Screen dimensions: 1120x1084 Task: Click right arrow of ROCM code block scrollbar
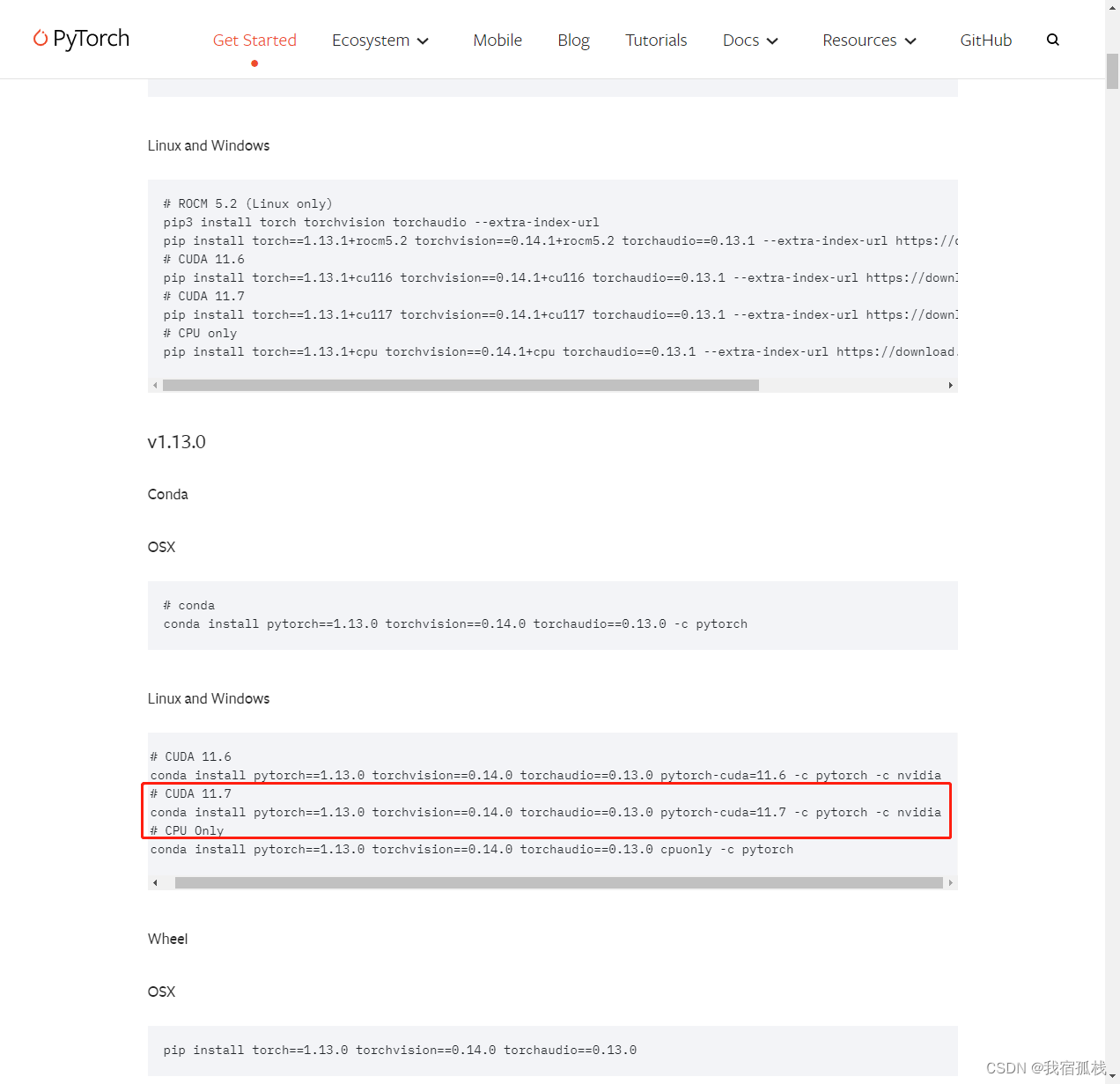pyautogui.click(x=950, y=385)
